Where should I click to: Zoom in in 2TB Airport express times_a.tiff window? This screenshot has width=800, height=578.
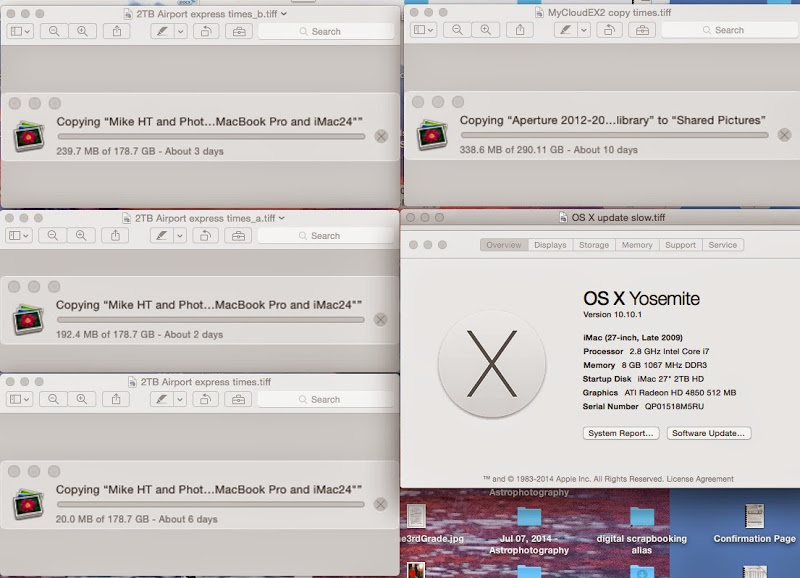[81, 235]
